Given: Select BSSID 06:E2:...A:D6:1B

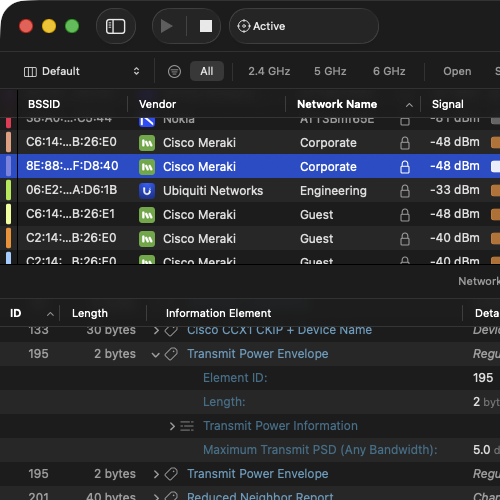Looking at the screenshot, I should tap(72, 190).
